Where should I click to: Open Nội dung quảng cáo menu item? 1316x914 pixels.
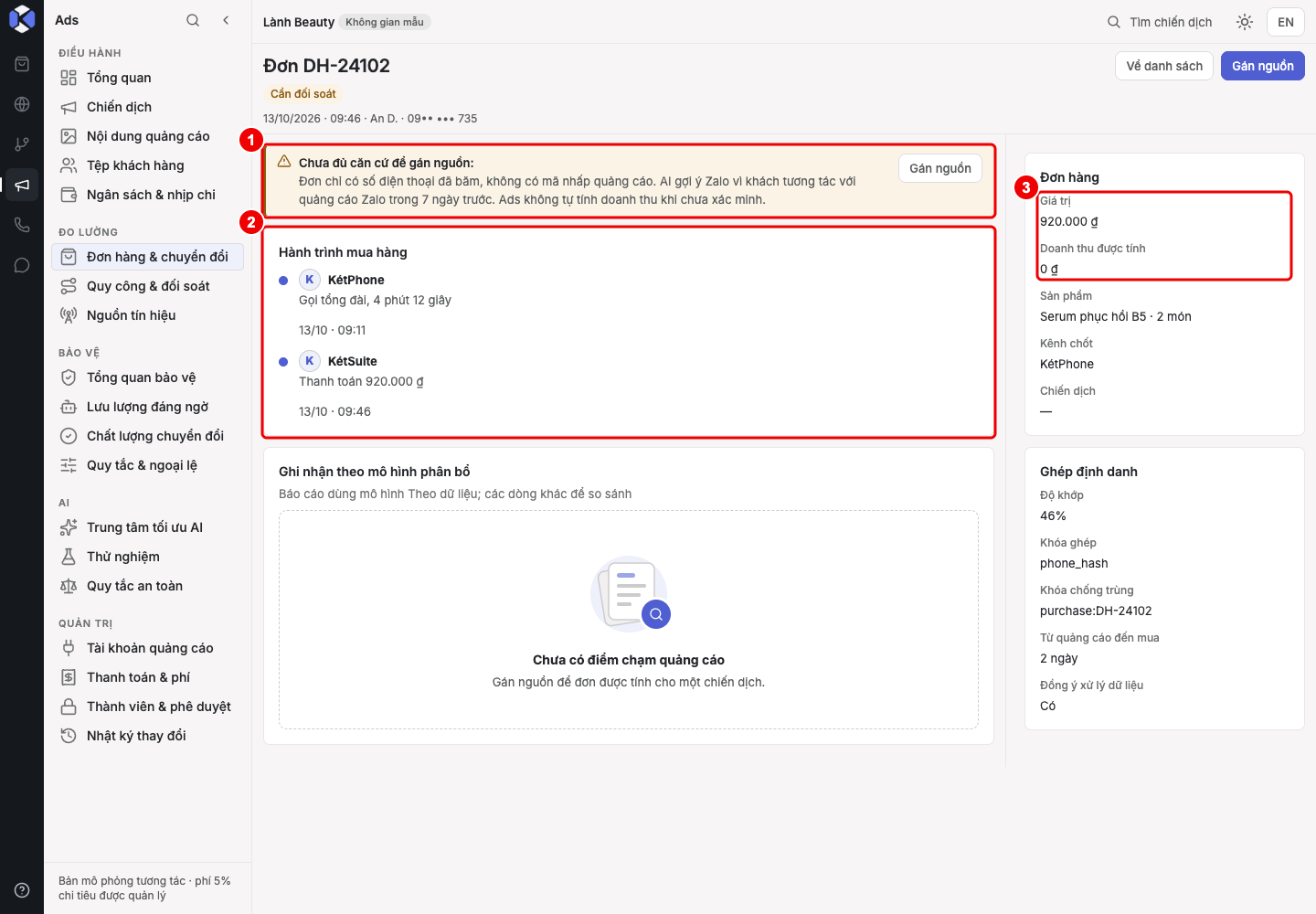[147, 136]
